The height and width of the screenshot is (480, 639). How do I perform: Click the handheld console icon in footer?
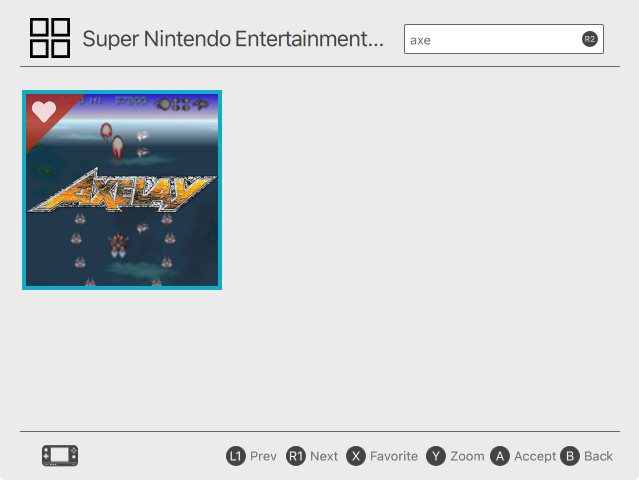coord(60,456)
